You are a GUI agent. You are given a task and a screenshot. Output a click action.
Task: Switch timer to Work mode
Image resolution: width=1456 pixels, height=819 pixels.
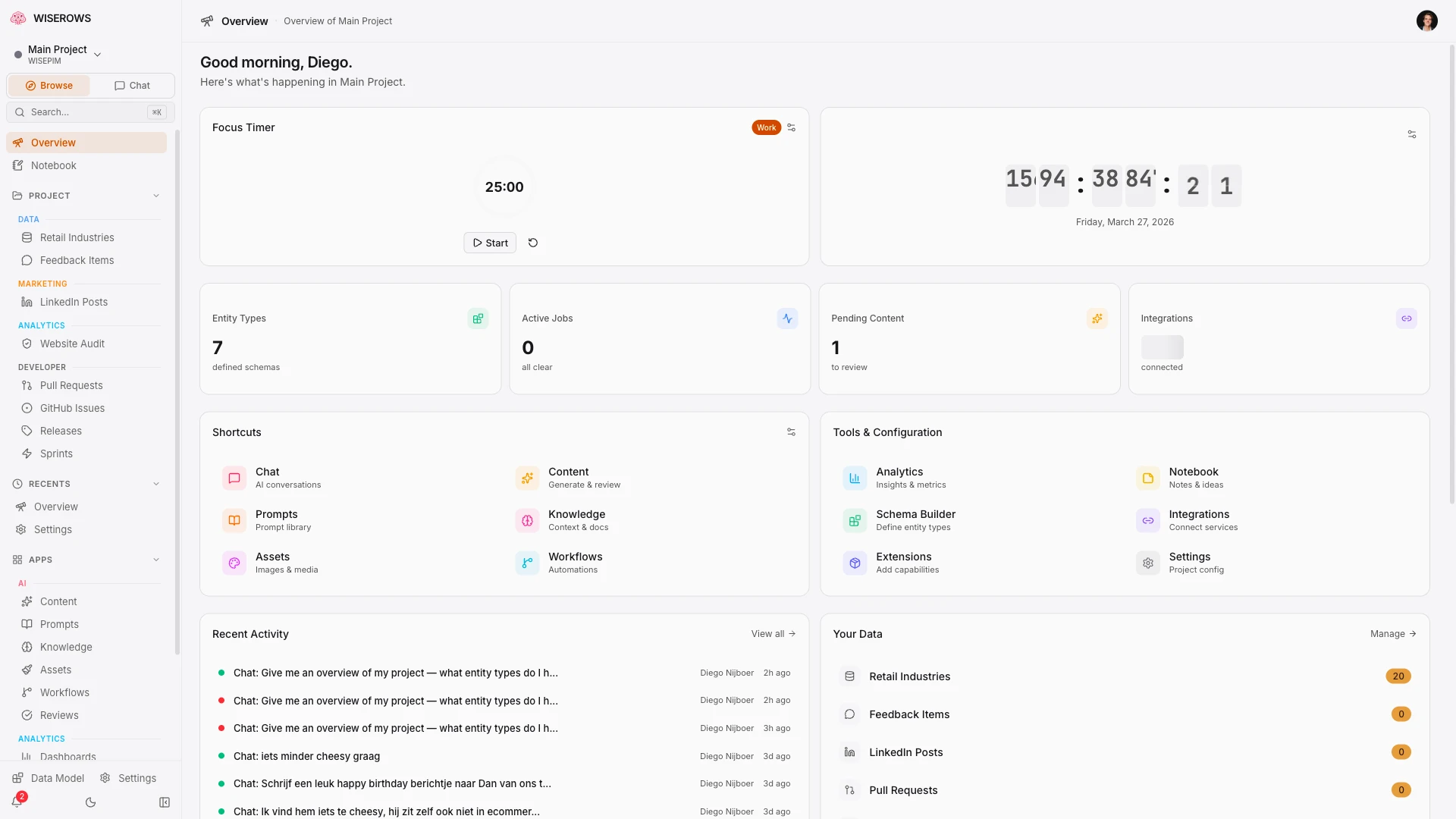click(766, 127)
